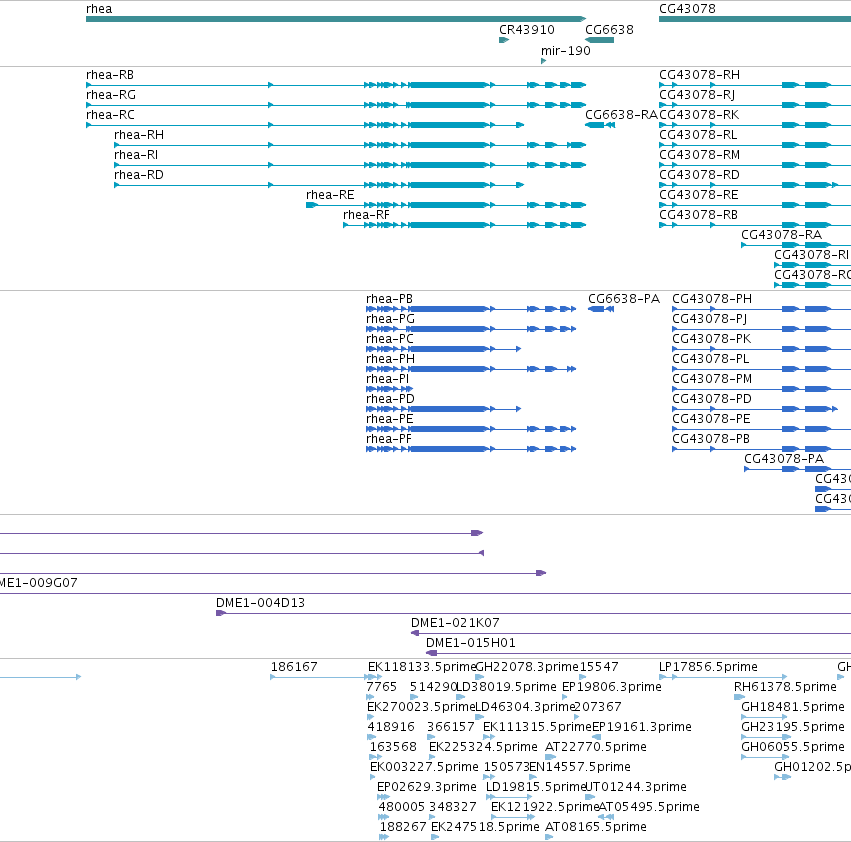Click BAC clone label DME1-004D13

261,603
